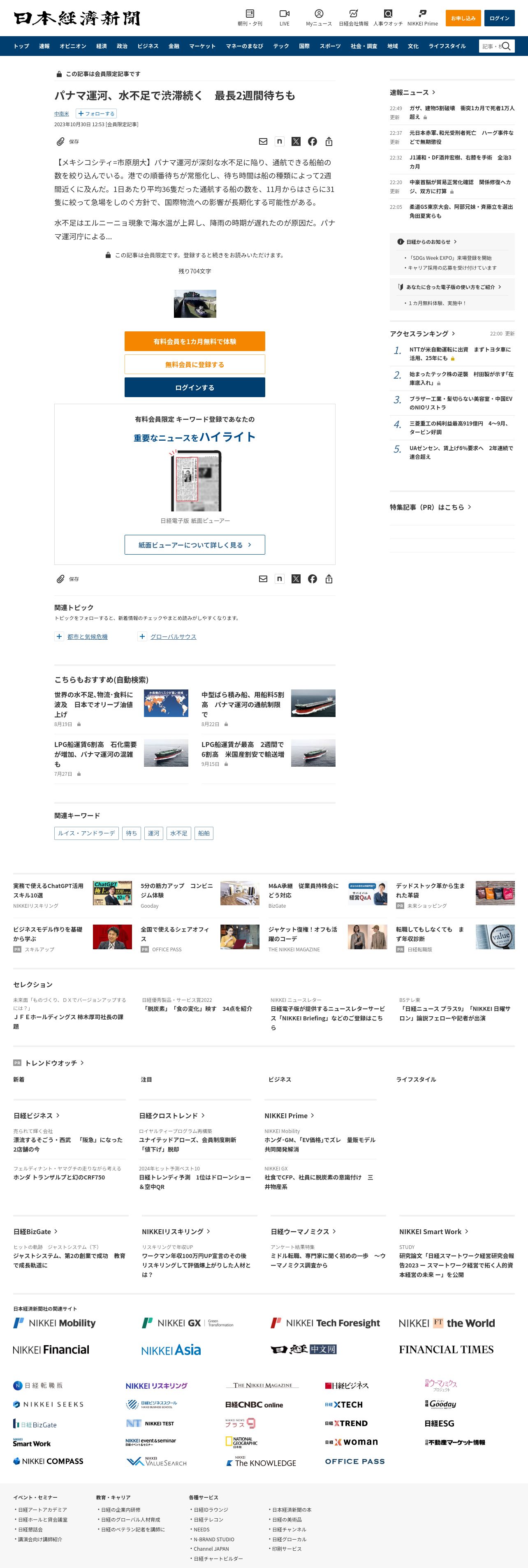
Task: Expand 特集記事（PR）はこちら chevron
Action: pyautogui.click(x=469, y=507)
